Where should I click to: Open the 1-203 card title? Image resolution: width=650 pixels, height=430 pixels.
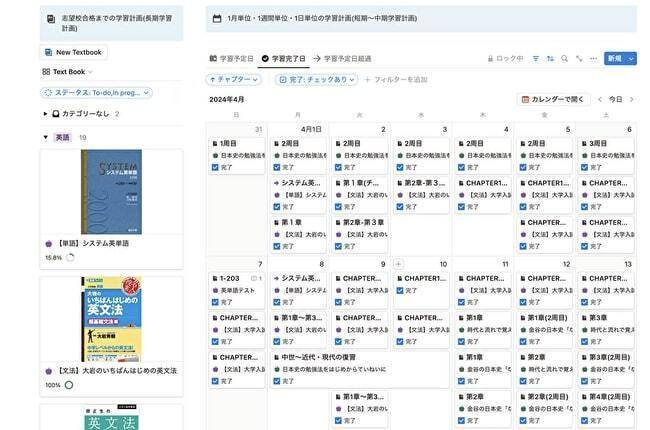click(x=229, y=278)
